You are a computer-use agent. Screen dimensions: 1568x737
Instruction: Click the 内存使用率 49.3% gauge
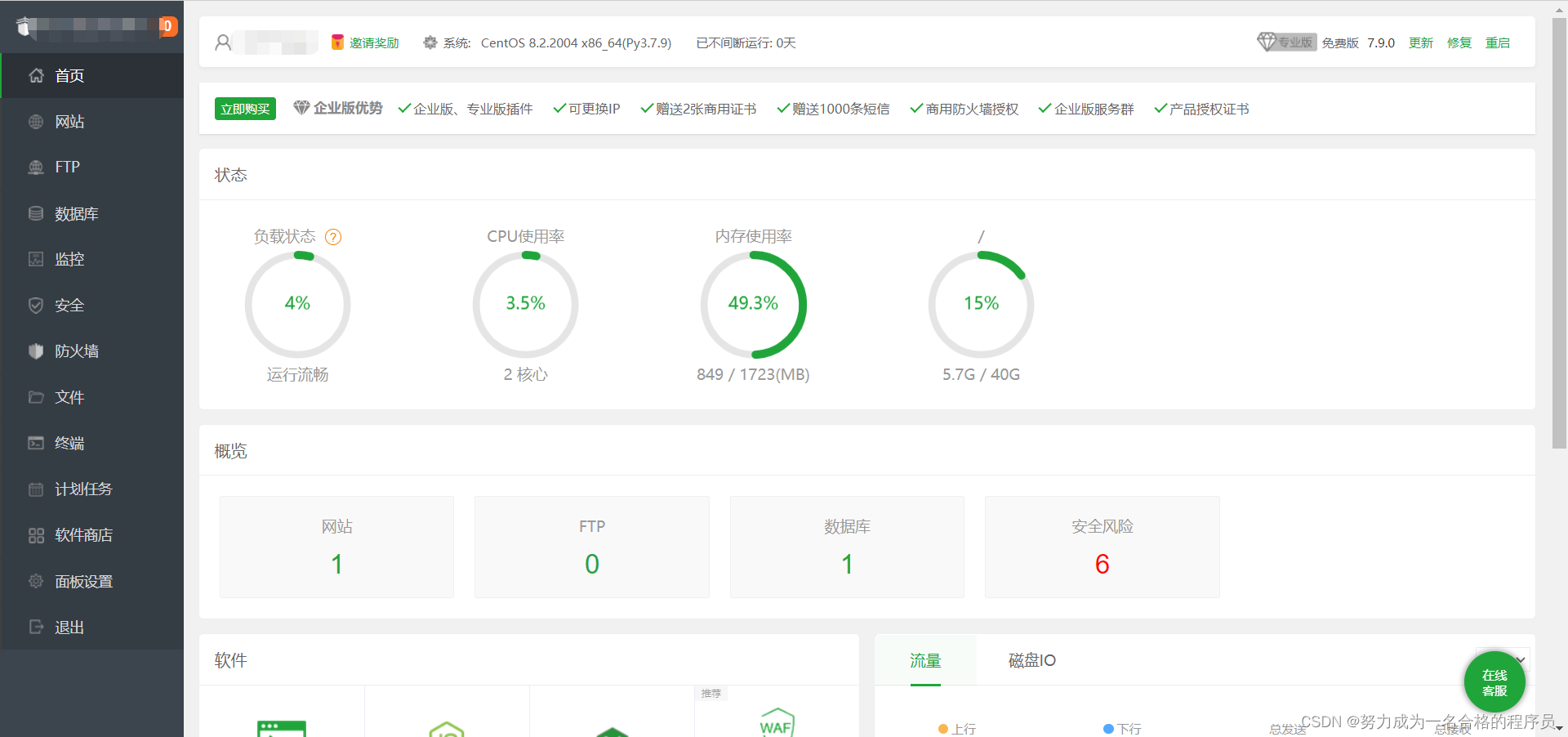click(x=753, y=304)
